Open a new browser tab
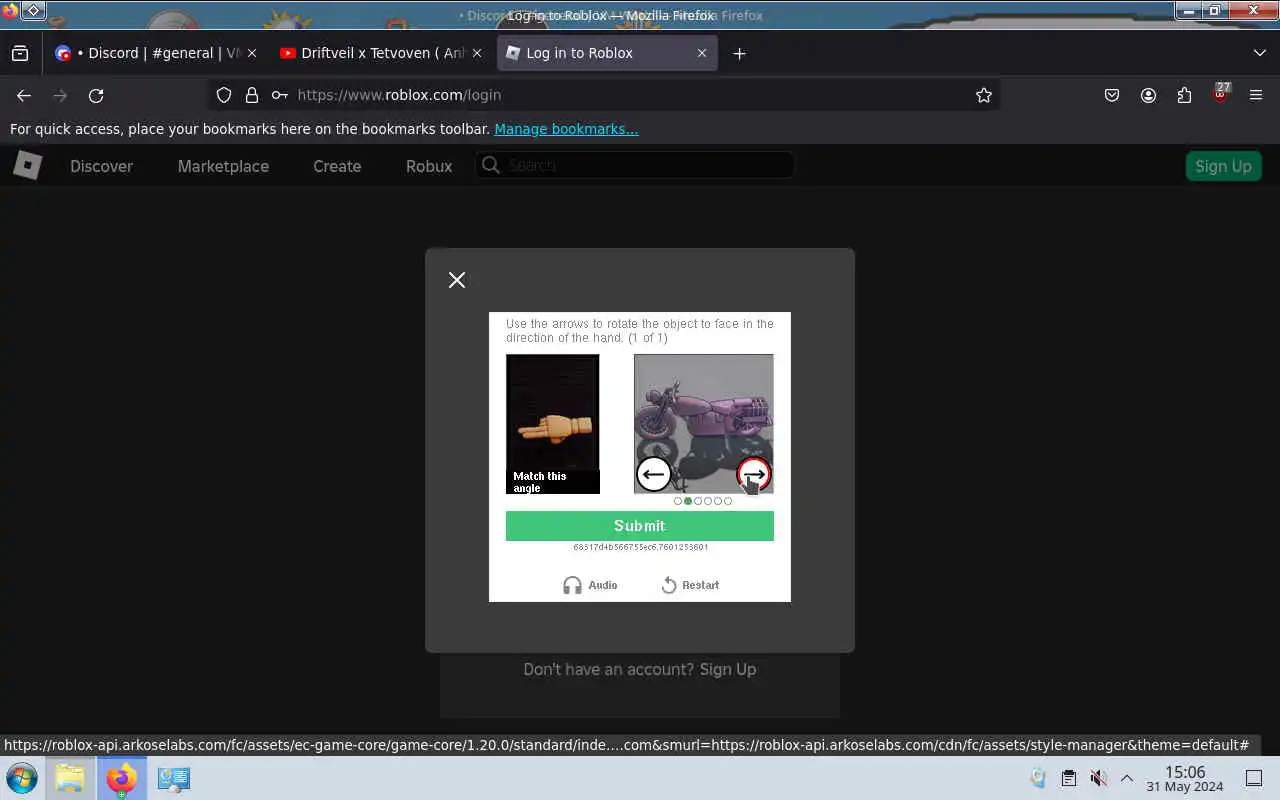 739,53
